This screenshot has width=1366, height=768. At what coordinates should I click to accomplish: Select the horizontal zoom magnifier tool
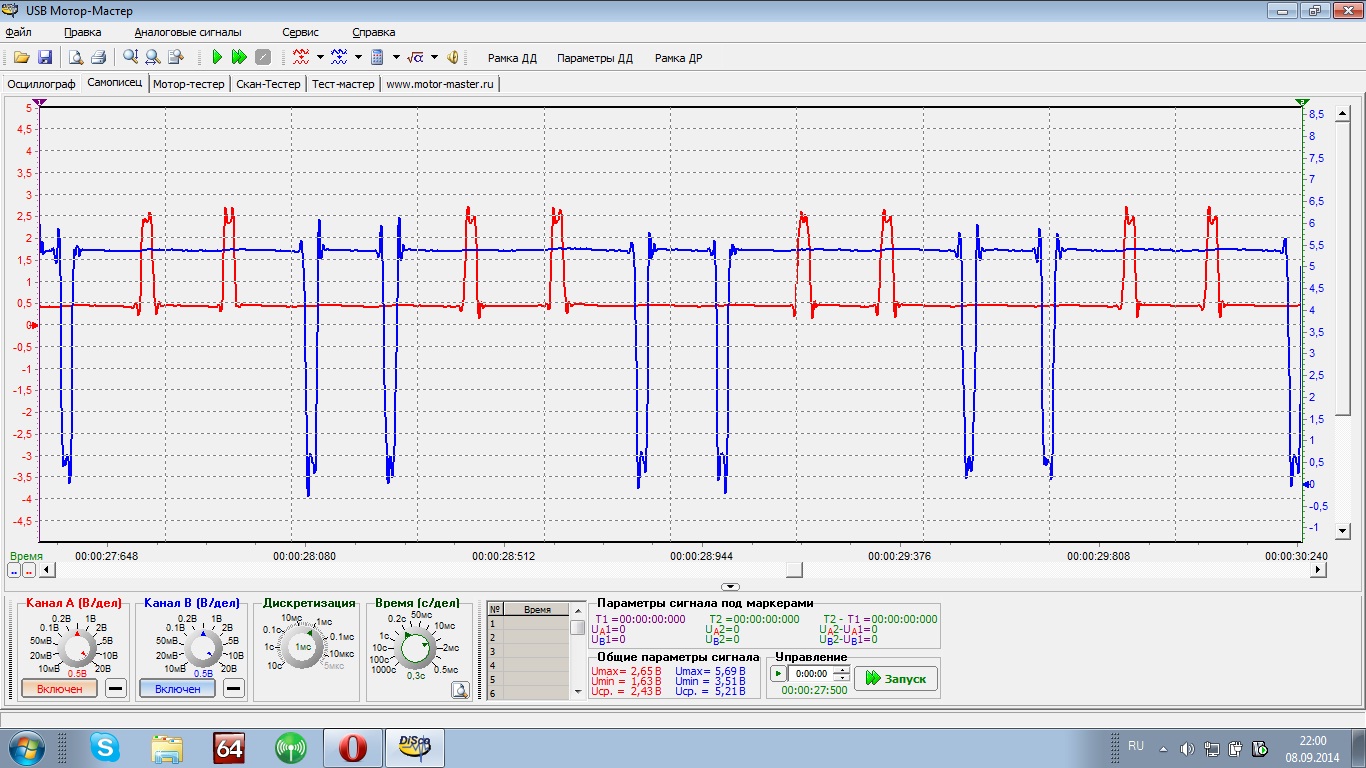tap(152, 58)
